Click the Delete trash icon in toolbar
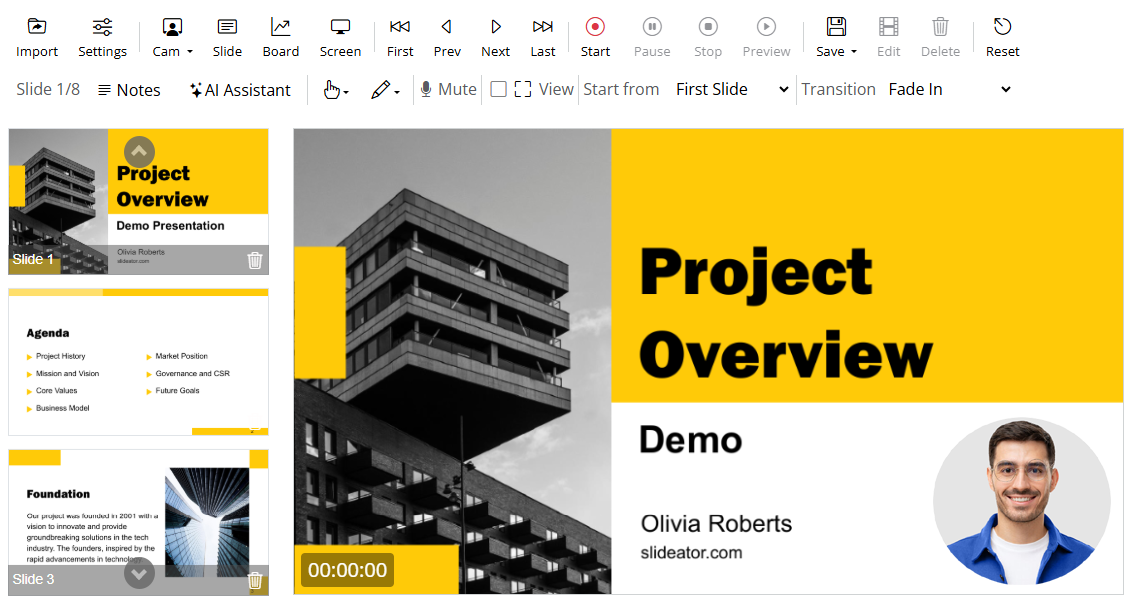 tap(940, 28)
